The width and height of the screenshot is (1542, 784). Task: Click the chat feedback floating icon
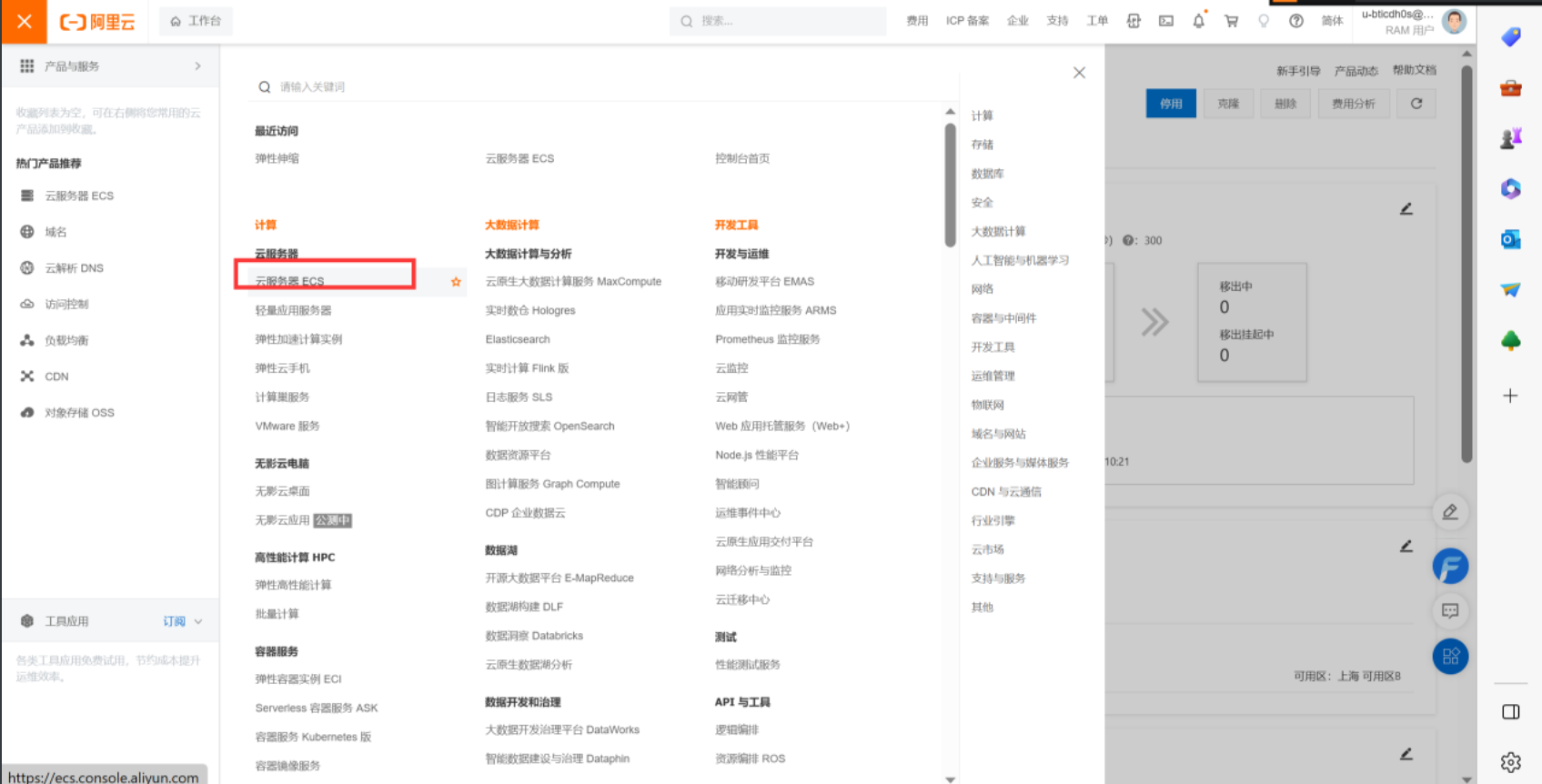point(1450,611)
